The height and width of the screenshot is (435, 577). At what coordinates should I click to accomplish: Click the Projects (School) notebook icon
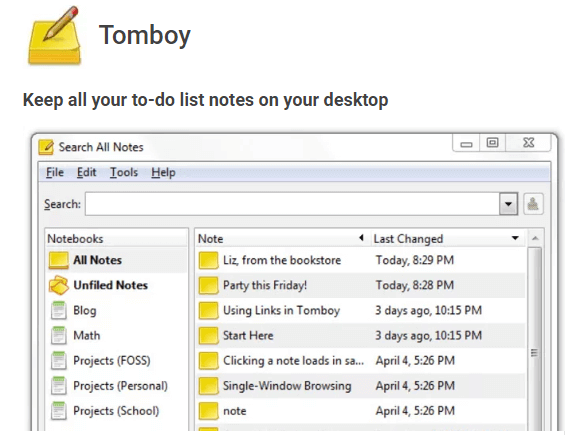tap(59, 411)
